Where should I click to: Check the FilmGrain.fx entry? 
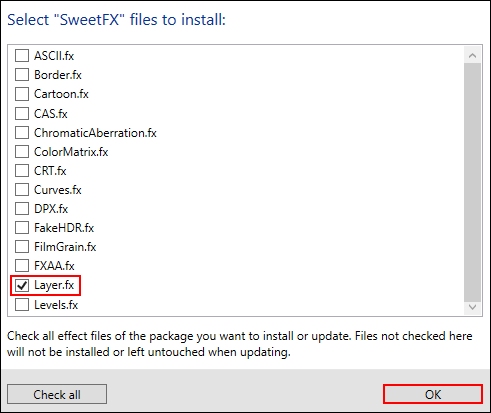tap(22, 247)
